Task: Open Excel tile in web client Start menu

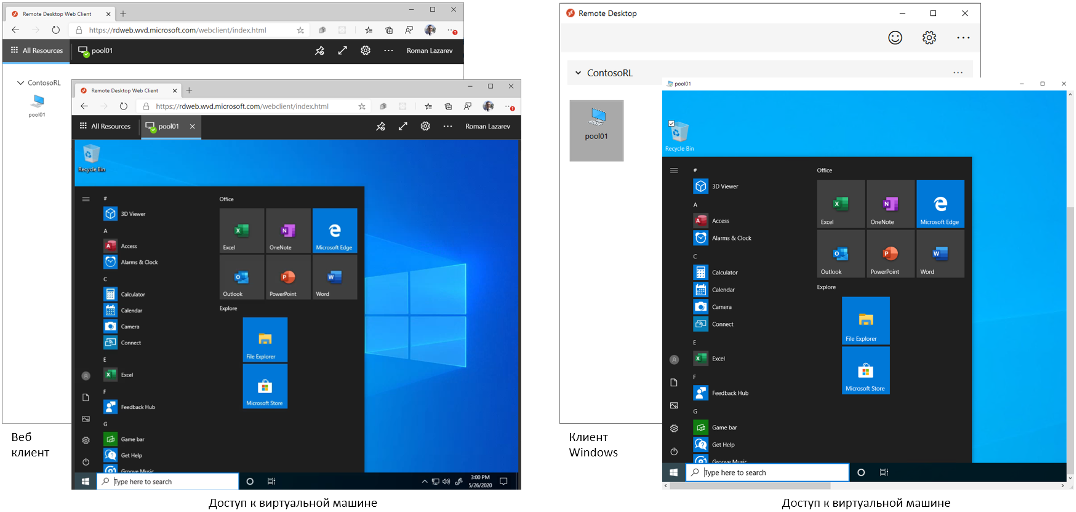Action: [242, 231]
